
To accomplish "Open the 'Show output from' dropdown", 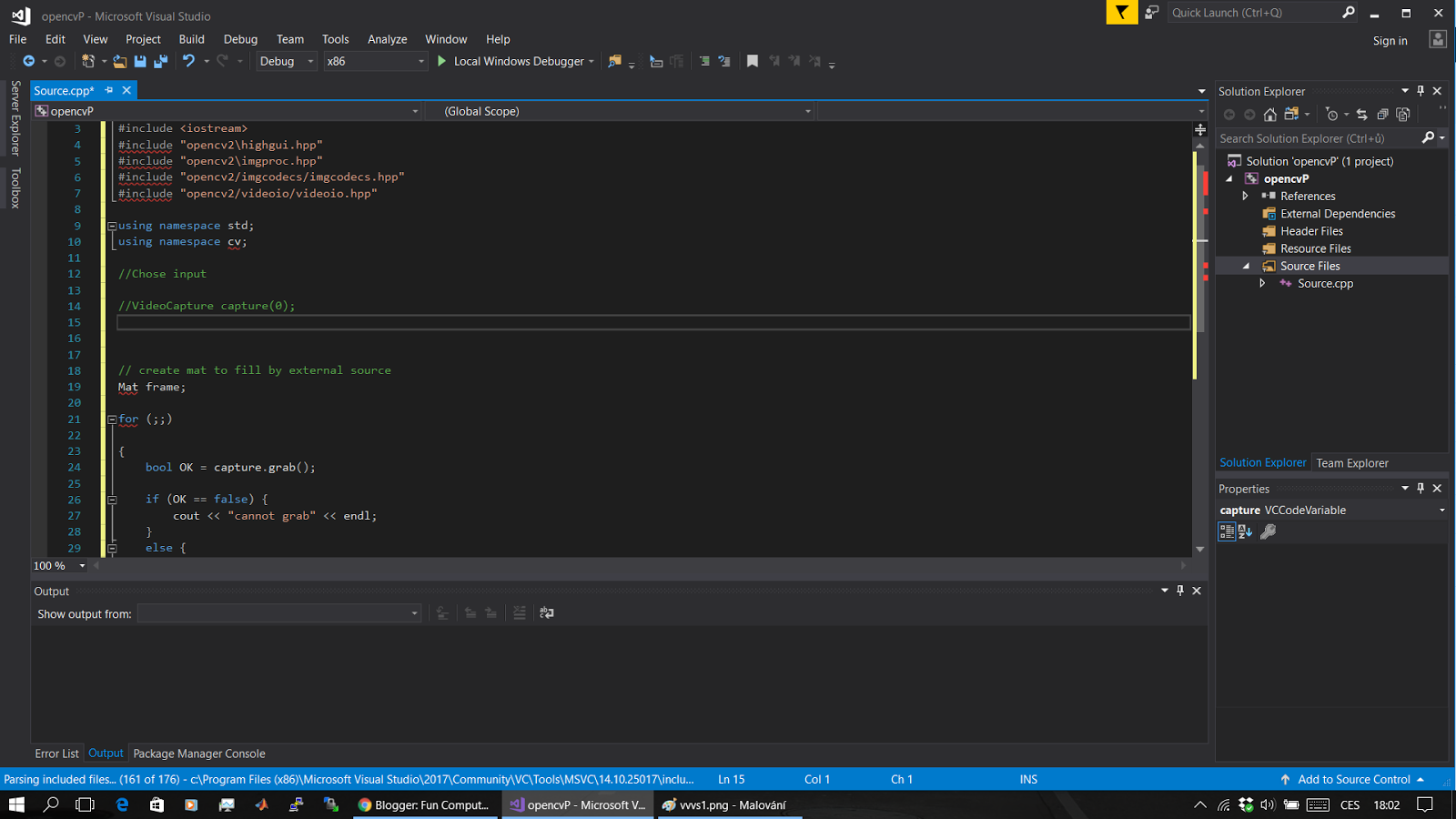I will (x=416, y=613).
